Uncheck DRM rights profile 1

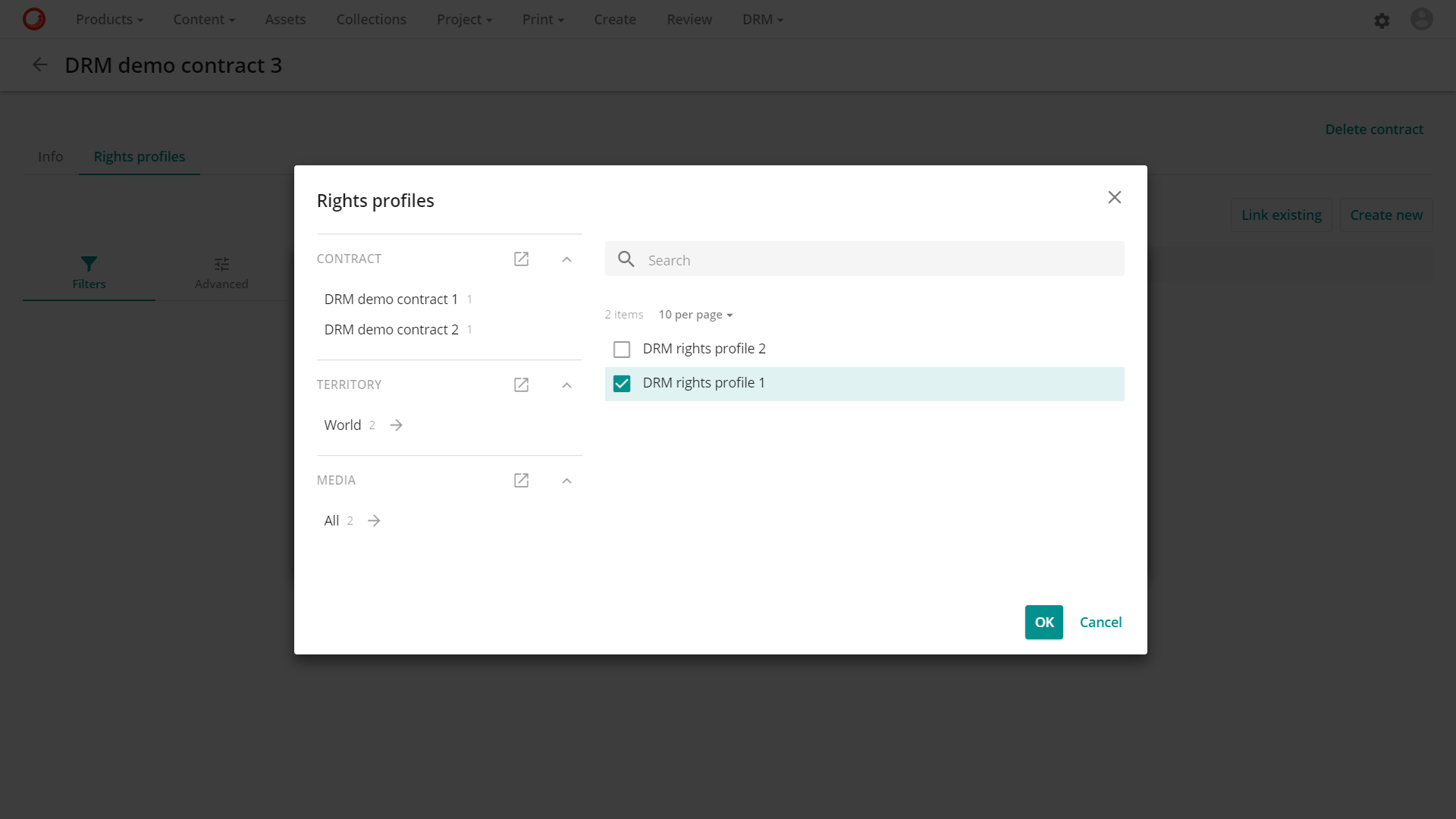pos(622,383)
